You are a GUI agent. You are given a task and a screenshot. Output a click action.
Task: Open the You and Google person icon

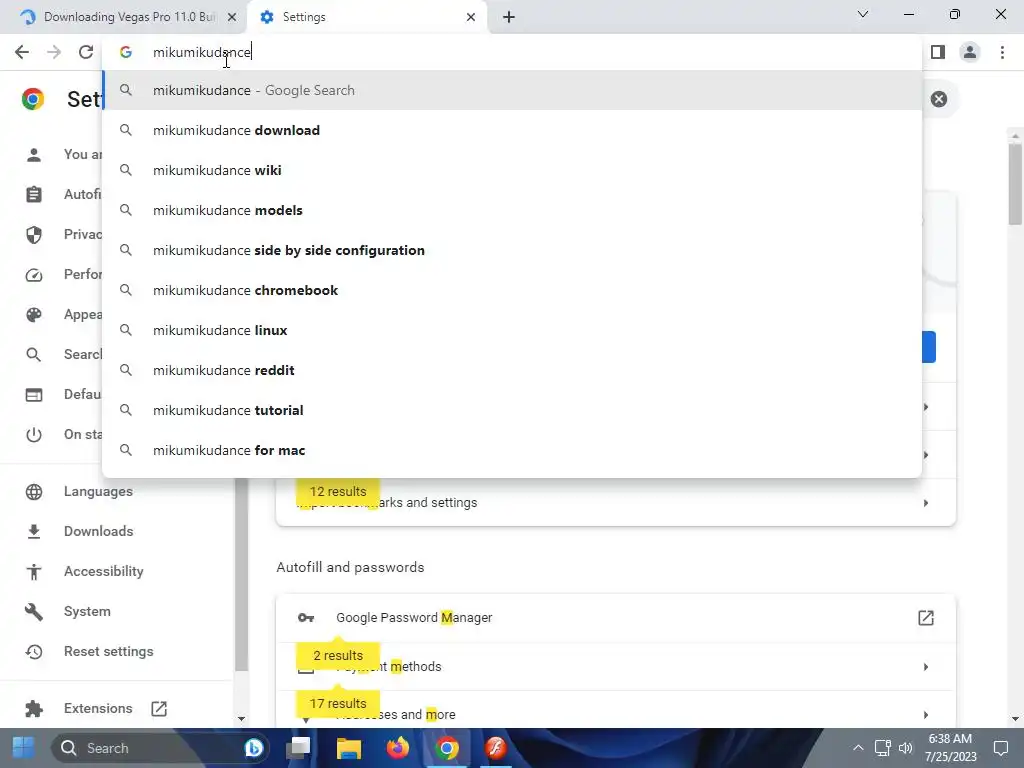coord(34,155)
